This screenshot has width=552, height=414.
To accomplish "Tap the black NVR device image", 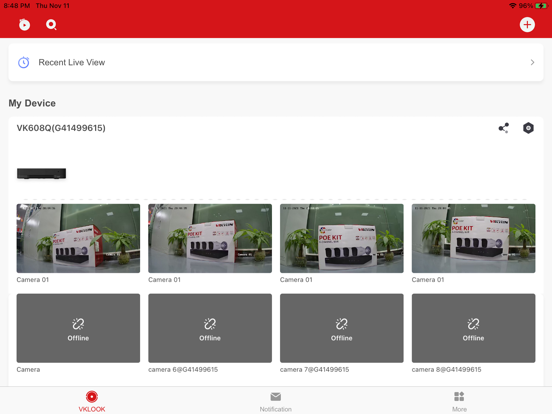I will tap(42, 174).
